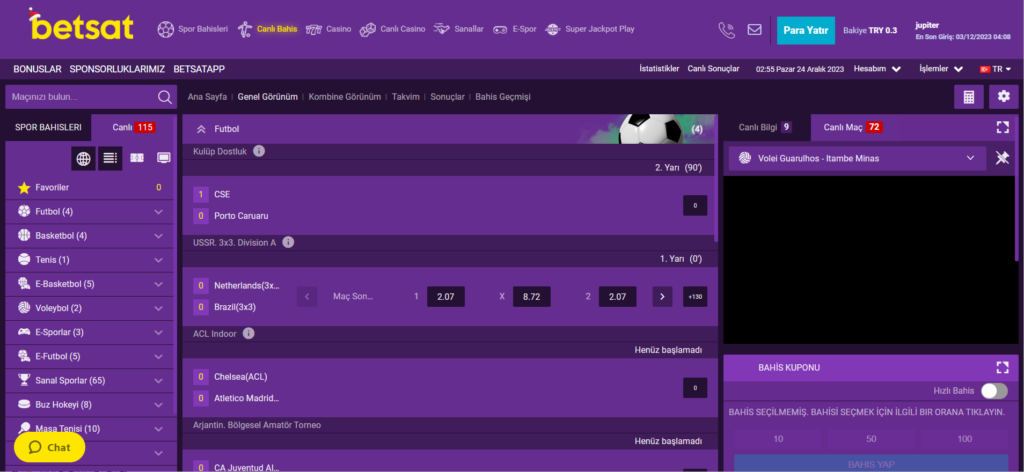Select the 100 stake amount
This screenshot has width=1024, height=472.
click(965, 439)
